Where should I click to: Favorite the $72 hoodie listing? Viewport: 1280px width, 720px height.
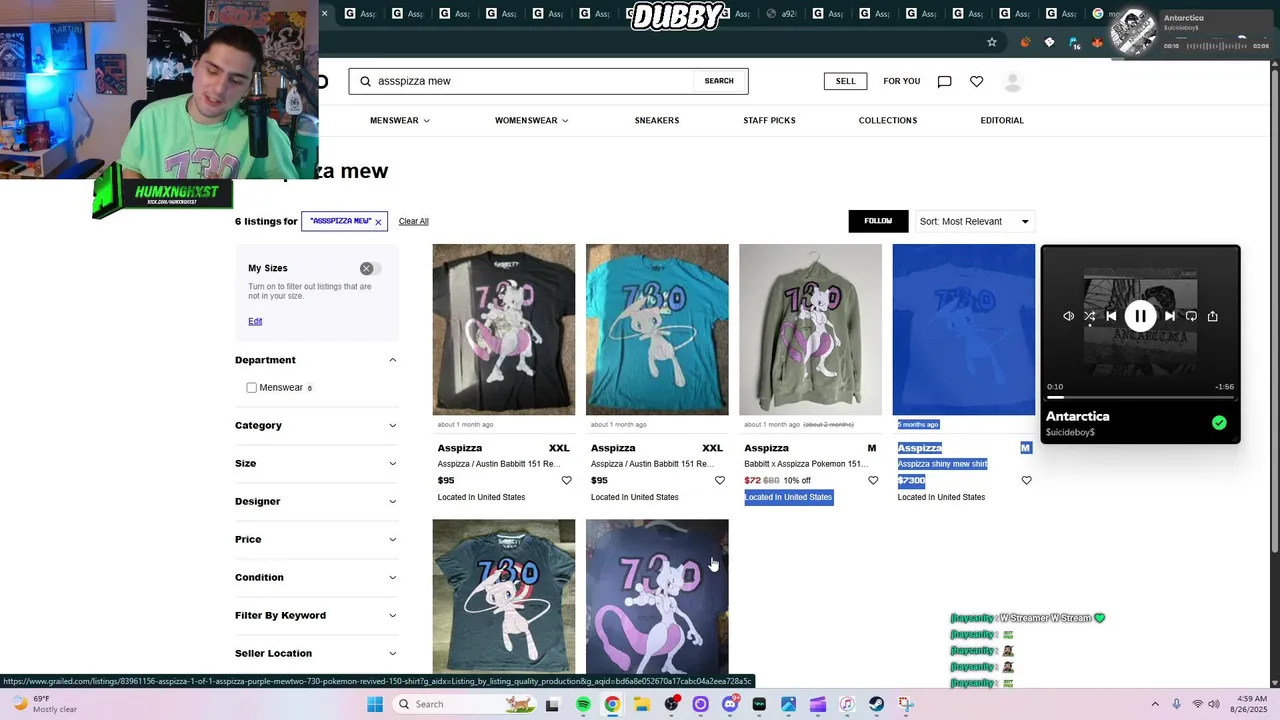873,481
